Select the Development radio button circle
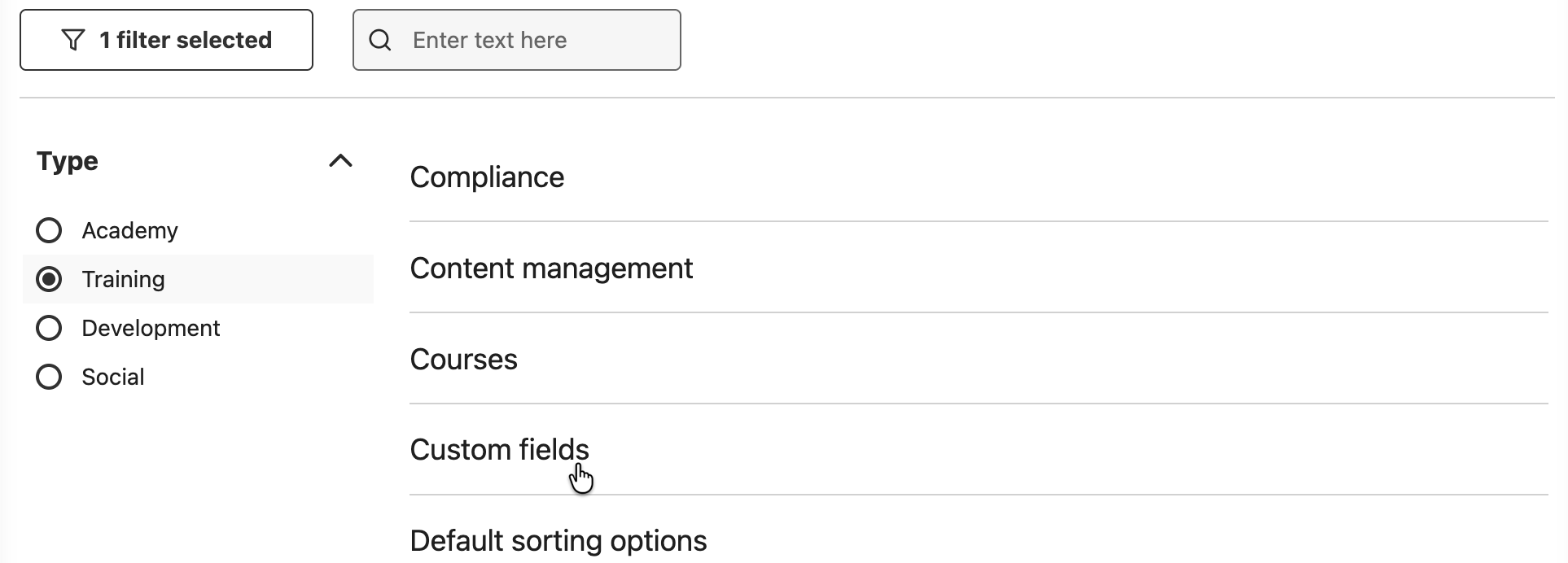1568x563 pixels. pos(49,328)
